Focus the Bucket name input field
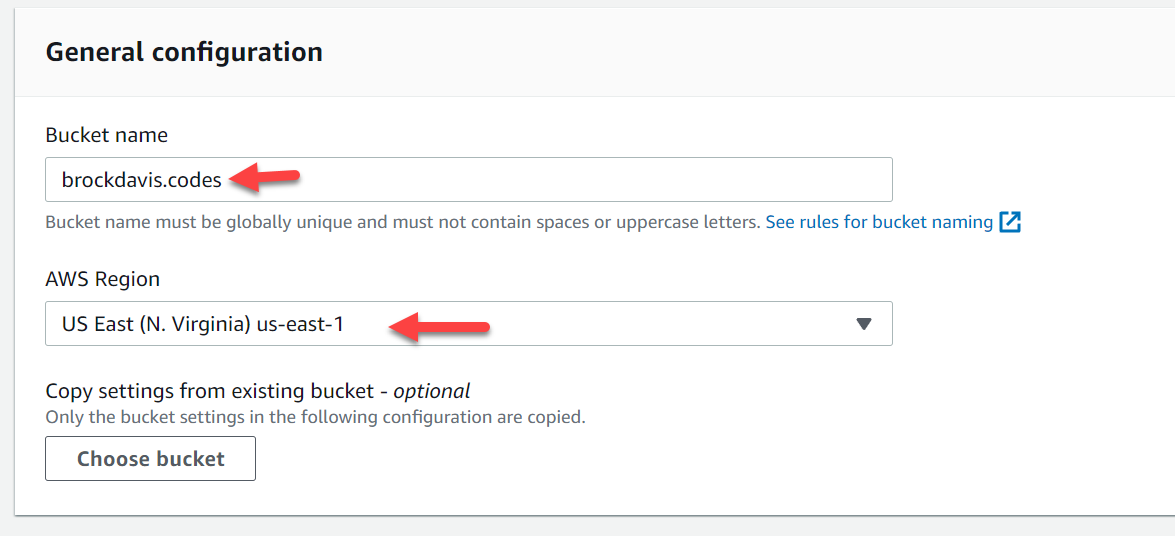Viewport: 1175px width, 536px height. (468, 179)
